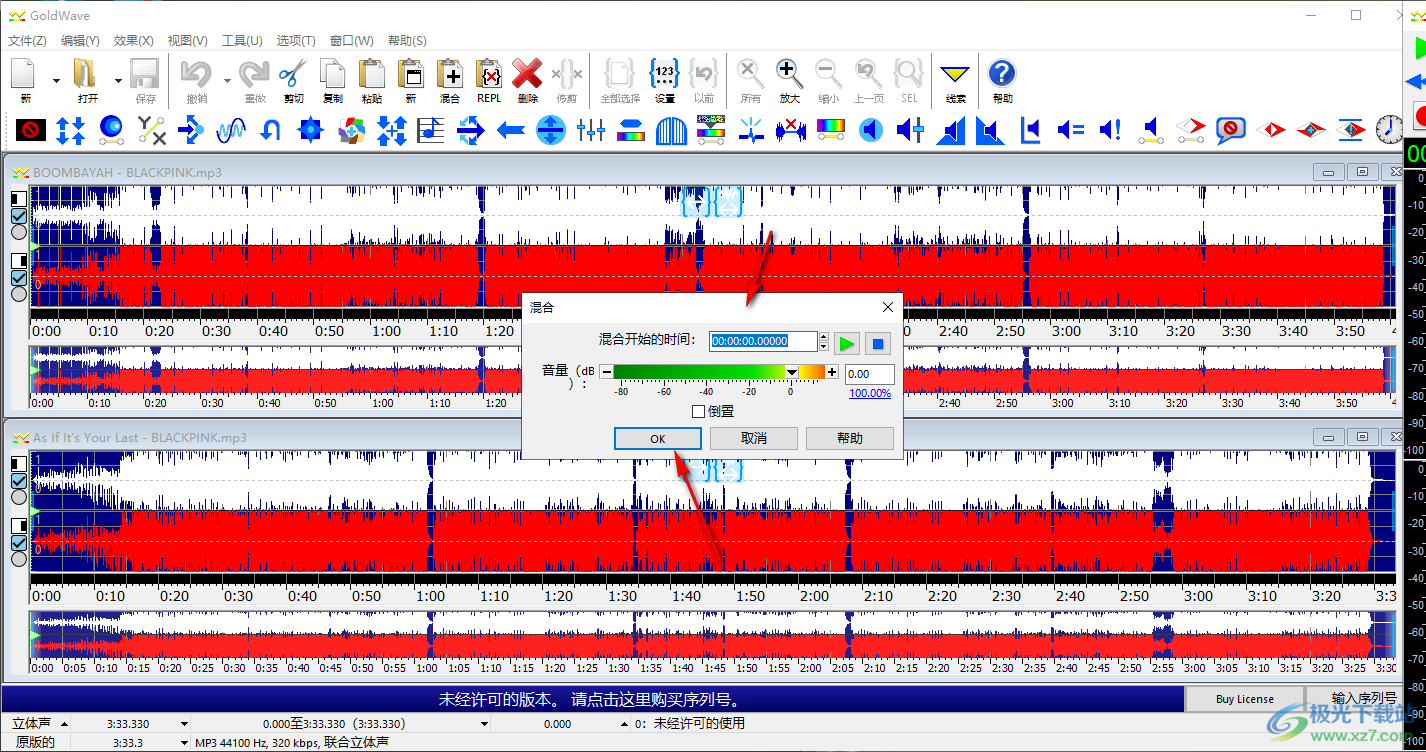
Task: Click the mix start time spinner up arrow
Action: coord(823,337)
